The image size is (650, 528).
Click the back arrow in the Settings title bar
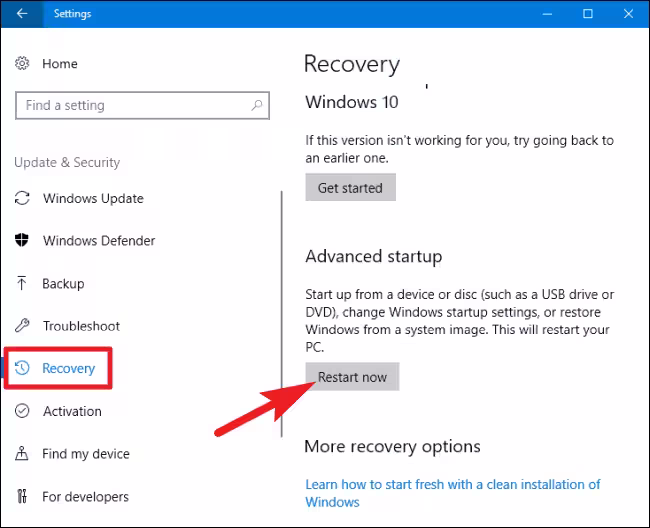tap(22, 14)
